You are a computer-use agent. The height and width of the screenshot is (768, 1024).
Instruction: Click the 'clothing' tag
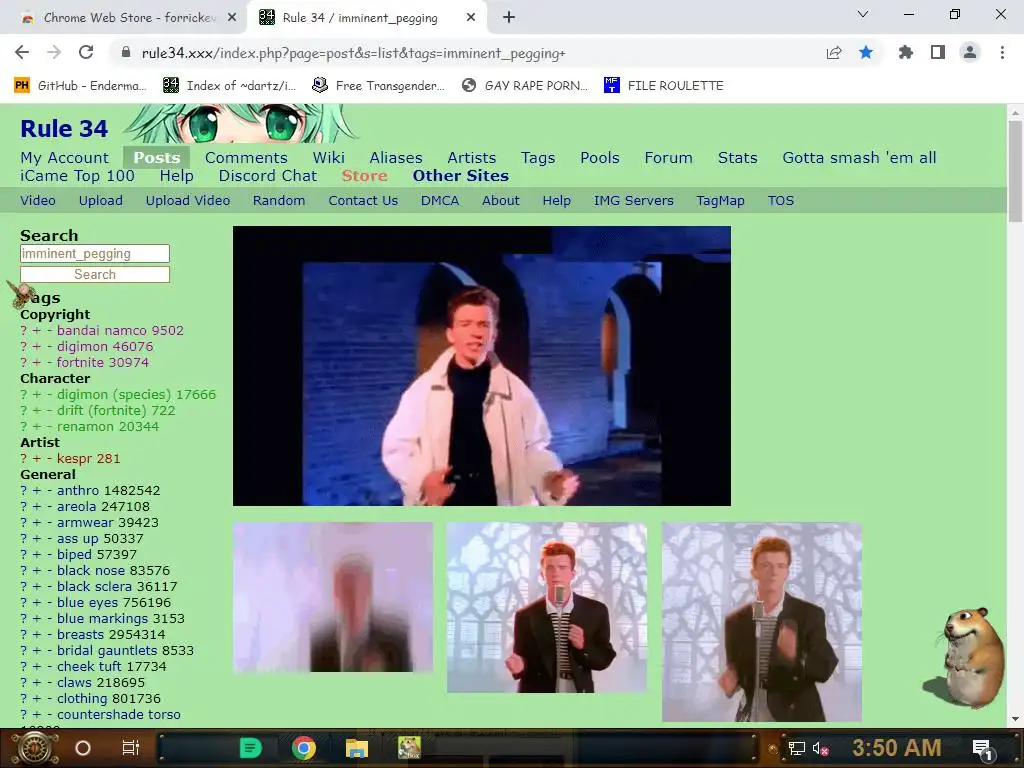(x=83, y=699)
